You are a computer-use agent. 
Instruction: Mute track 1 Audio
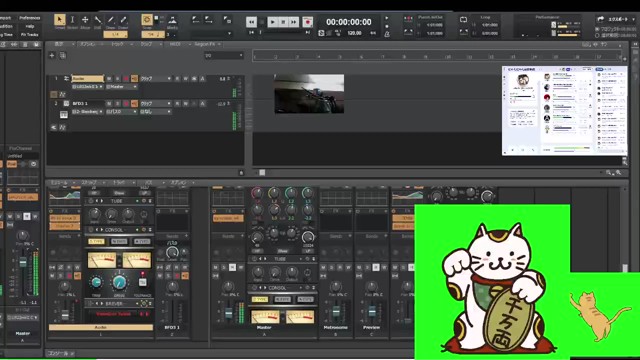[109, 79]
